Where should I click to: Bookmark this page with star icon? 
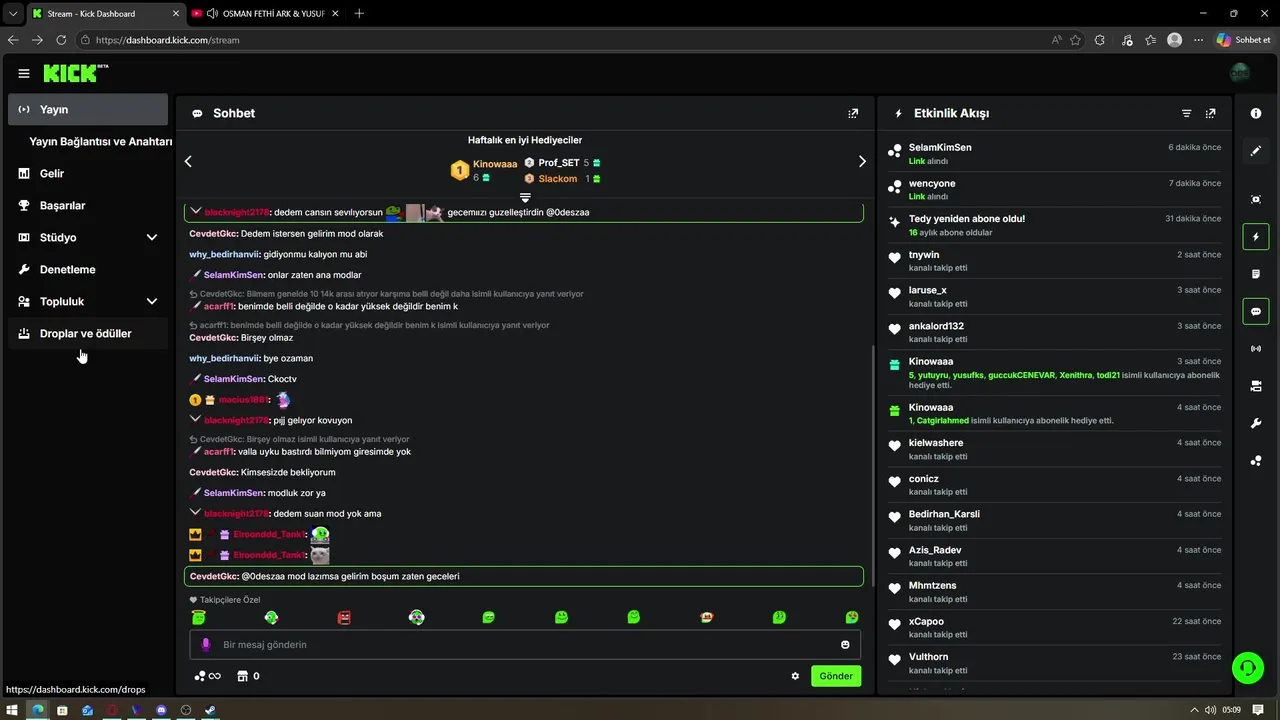(1076, 40)
